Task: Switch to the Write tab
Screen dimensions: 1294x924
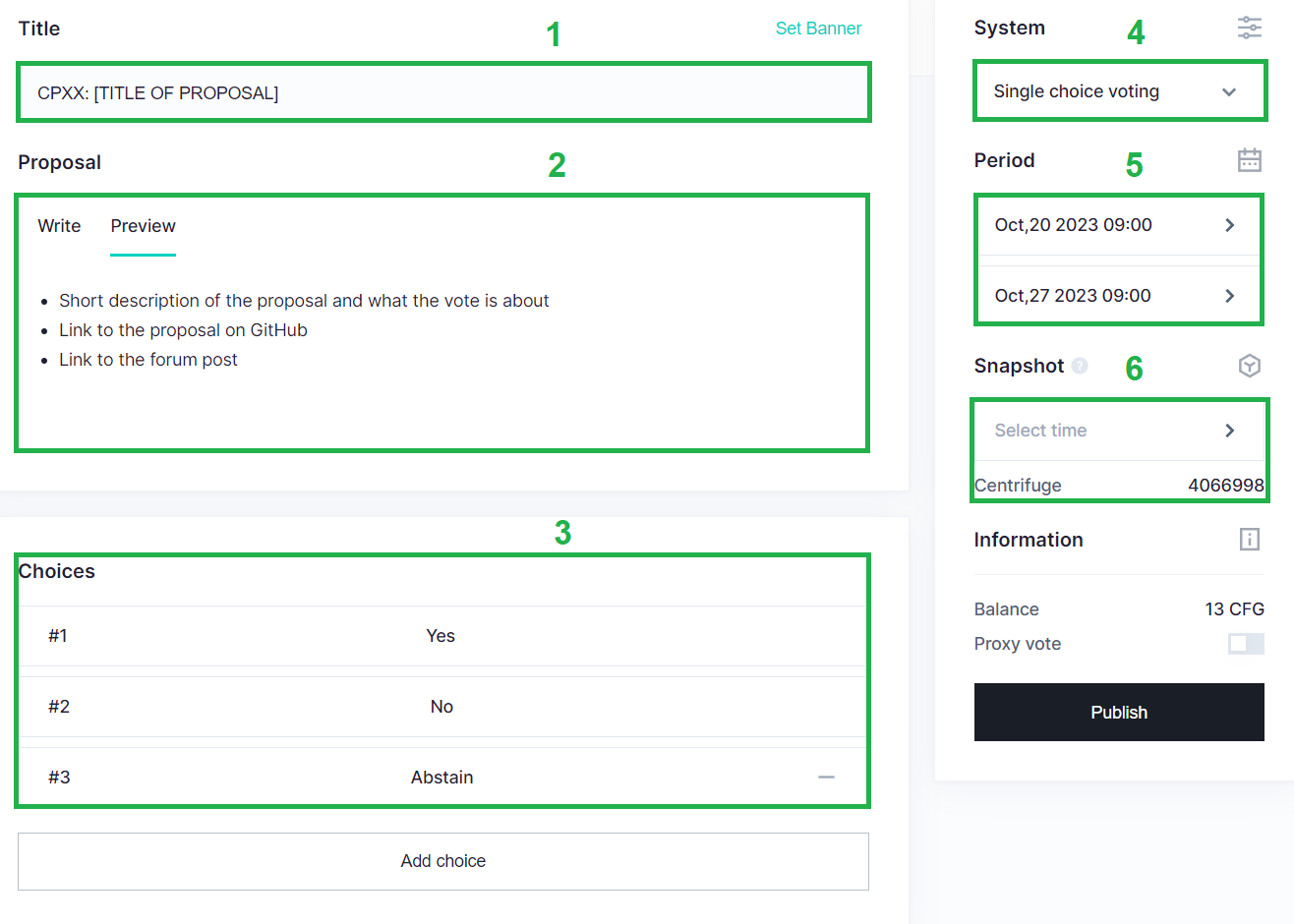Action: [59, 226]
